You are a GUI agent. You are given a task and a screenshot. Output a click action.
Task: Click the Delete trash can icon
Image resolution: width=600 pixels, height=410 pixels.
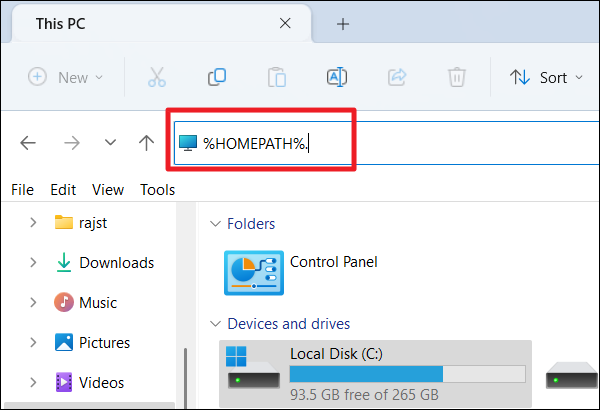coord(457,77)
